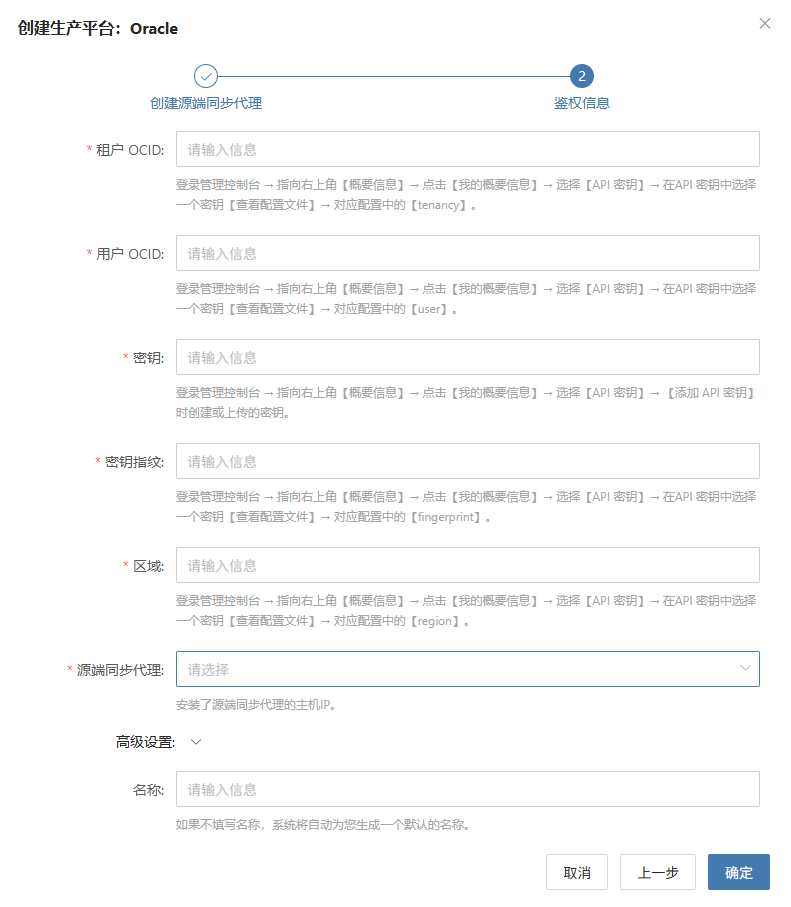Click the help text mentioning [region]
This screenshot has width=791, height=907.
[466, 611]
